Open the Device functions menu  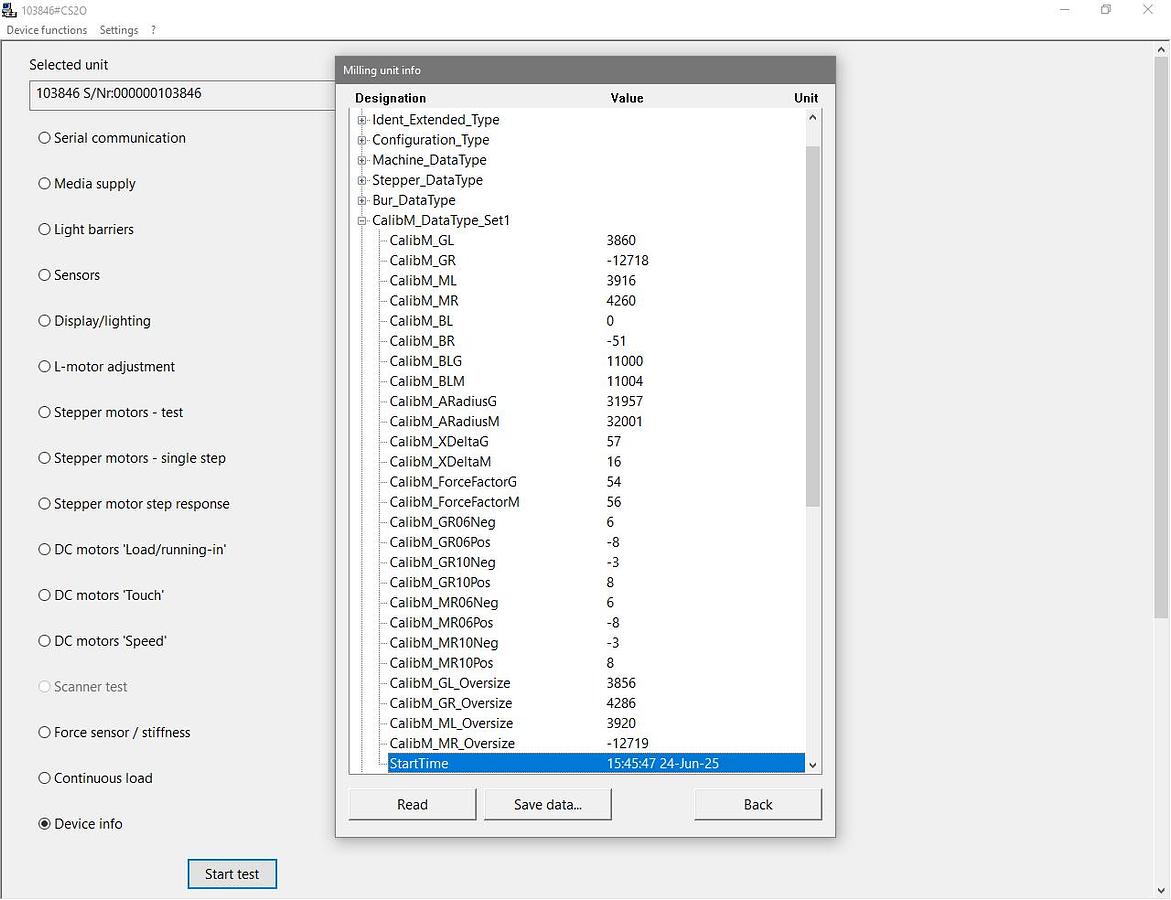[x=47, y=30]
